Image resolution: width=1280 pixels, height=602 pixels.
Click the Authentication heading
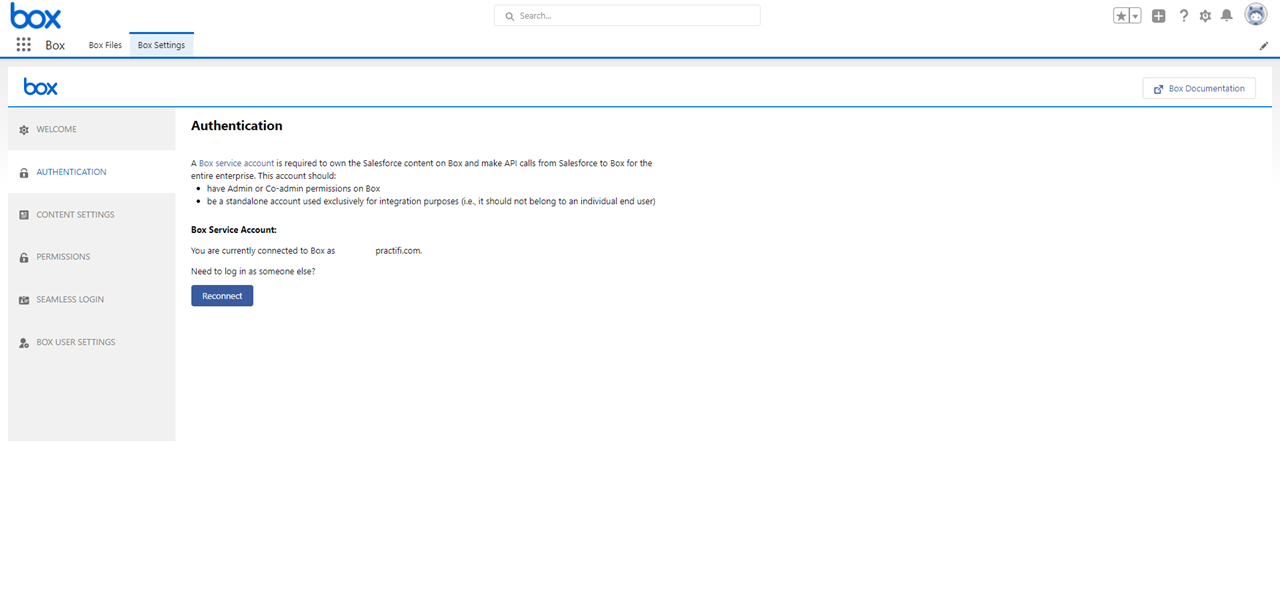click(x=237, y=126)
